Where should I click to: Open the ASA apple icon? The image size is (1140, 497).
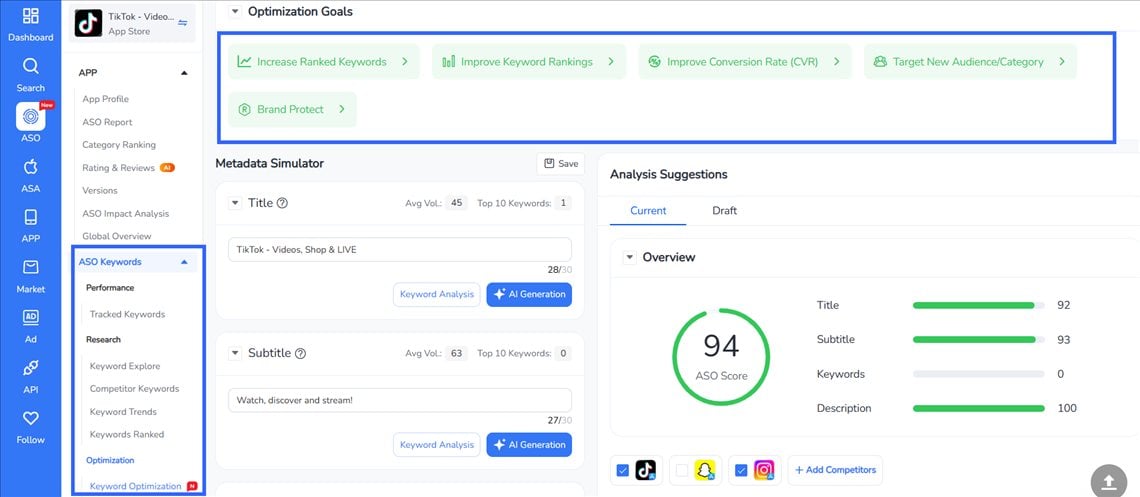click(x=31, y=167)
